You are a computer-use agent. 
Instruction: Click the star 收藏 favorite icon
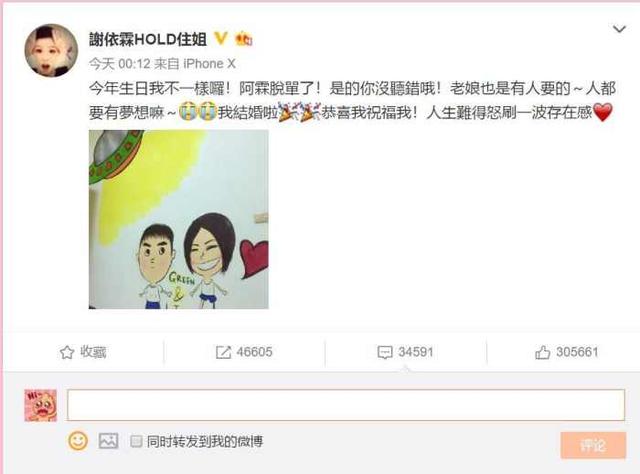point(67,352)
